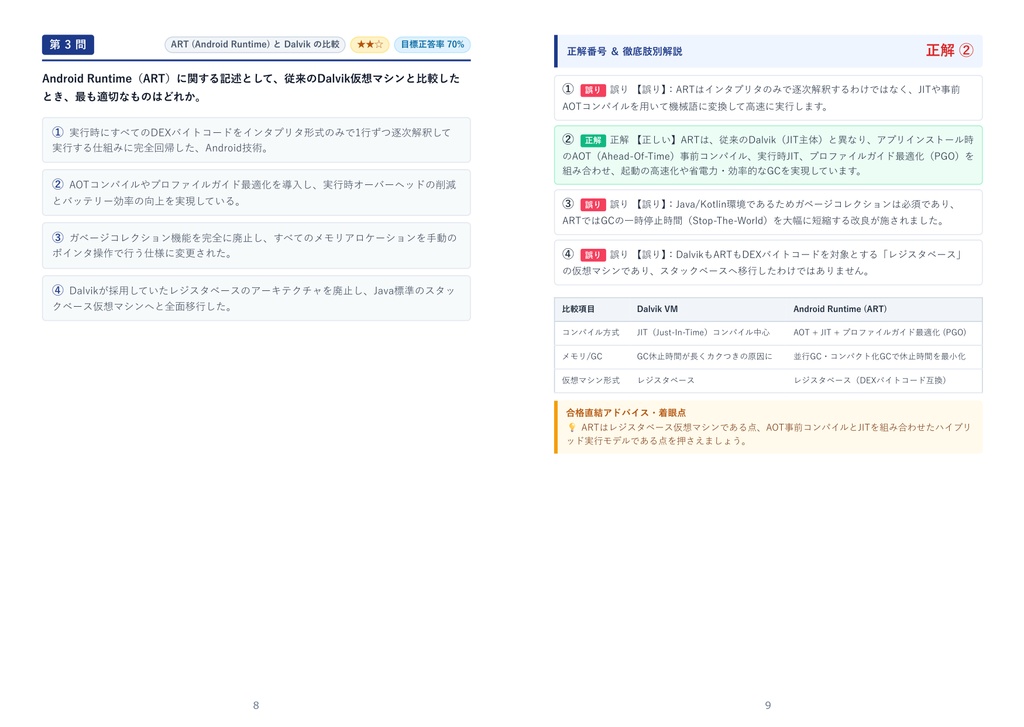Click the コンパイル方式 row label
Viewport: 1024px width, 727px height.
tap(590, 332)
